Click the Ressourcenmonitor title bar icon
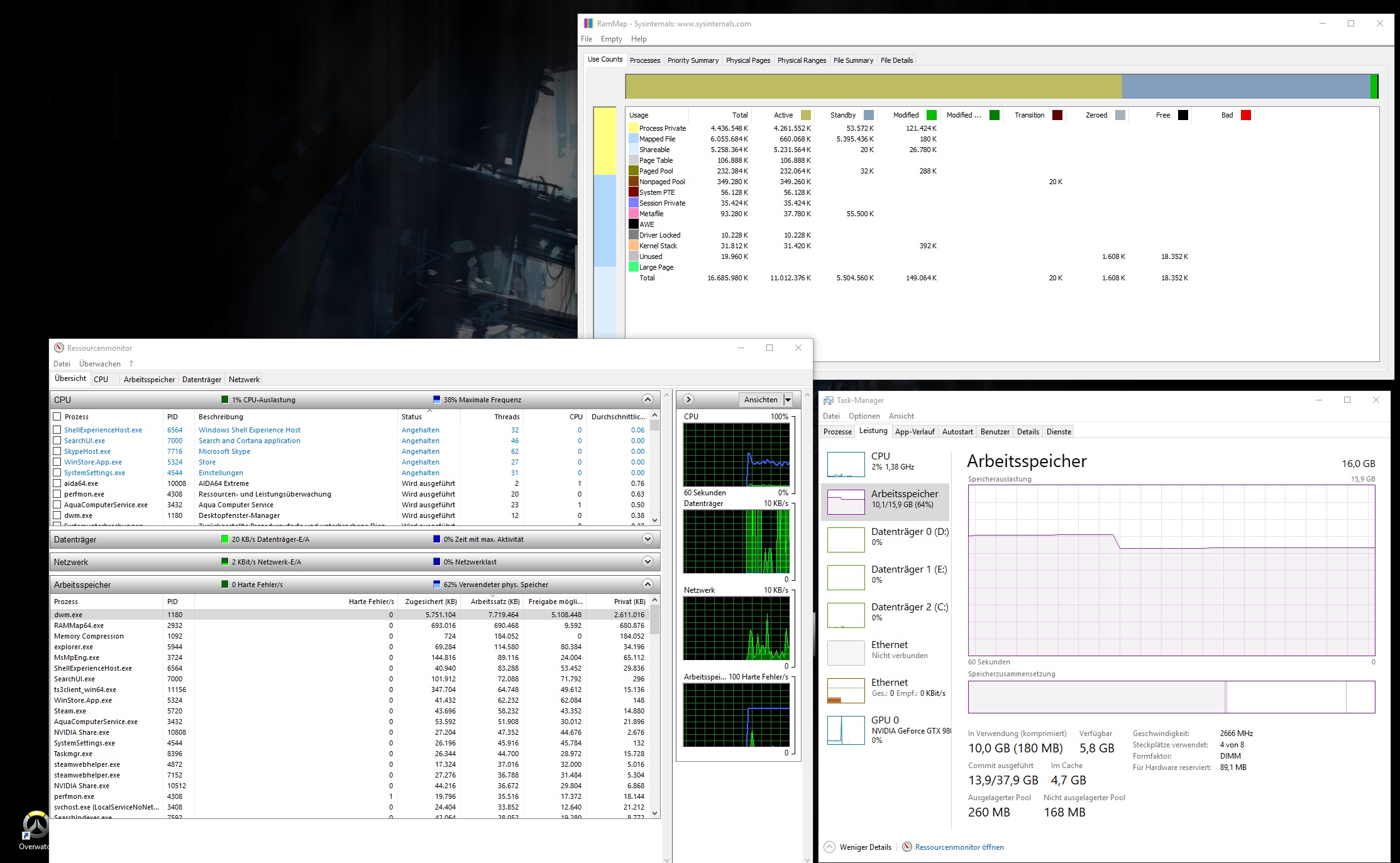1400x863 pixels. pyautogui.click(x=59, y=348)
